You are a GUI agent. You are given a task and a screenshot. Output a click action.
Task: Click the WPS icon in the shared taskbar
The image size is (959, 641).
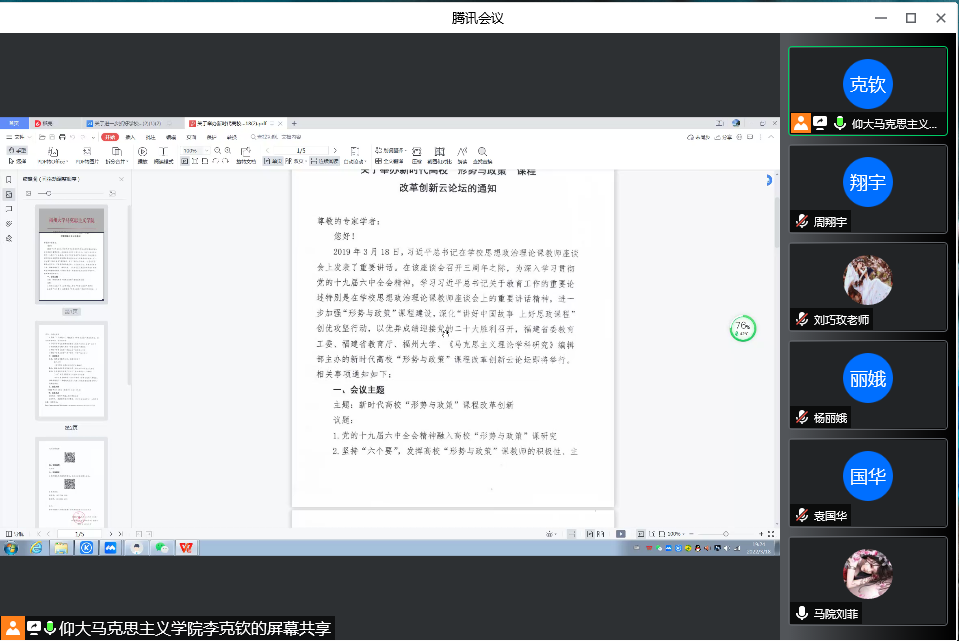coord(185,547)
